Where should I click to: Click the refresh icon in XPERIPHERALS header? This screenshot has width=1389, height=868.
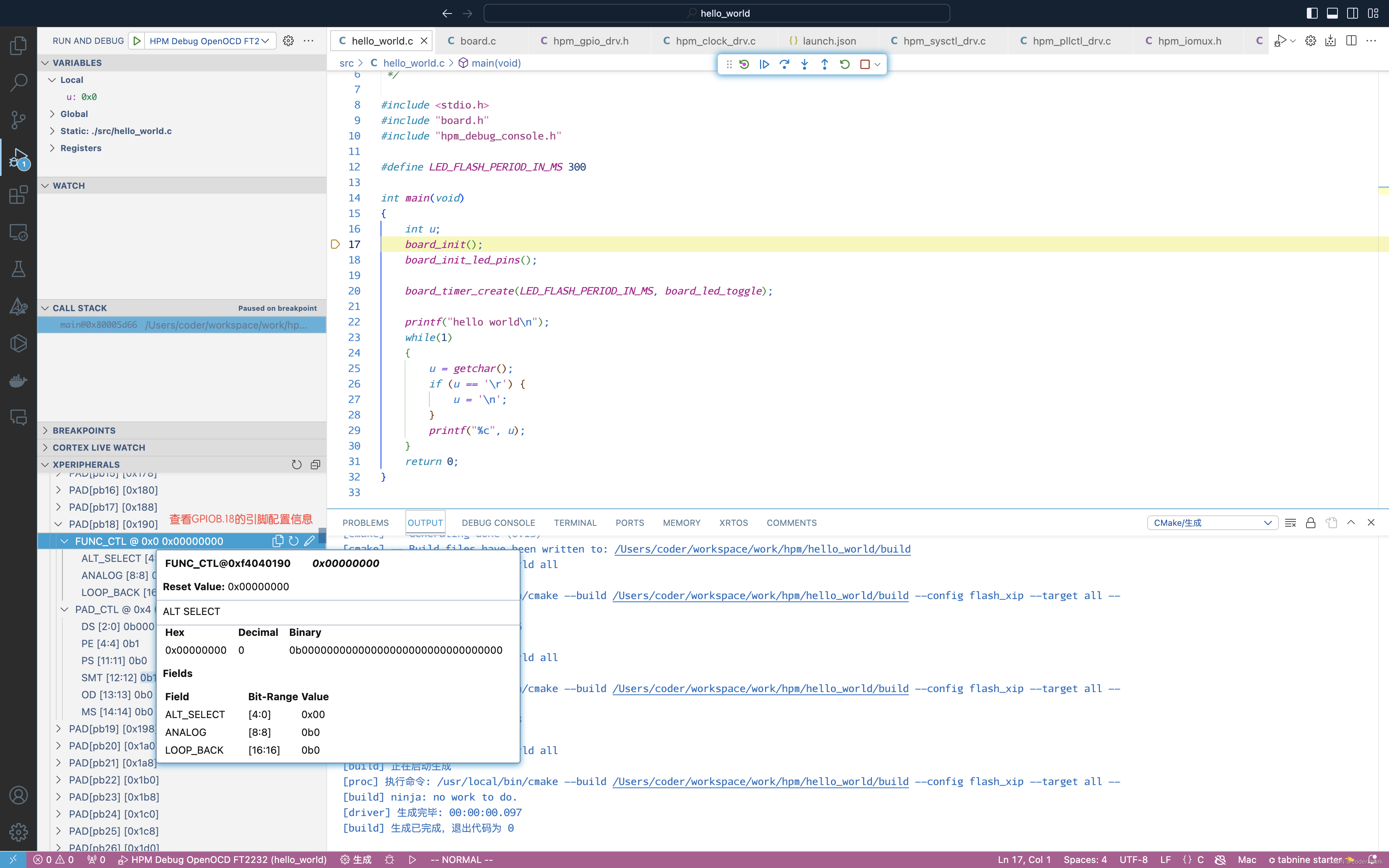coord(296,465)
